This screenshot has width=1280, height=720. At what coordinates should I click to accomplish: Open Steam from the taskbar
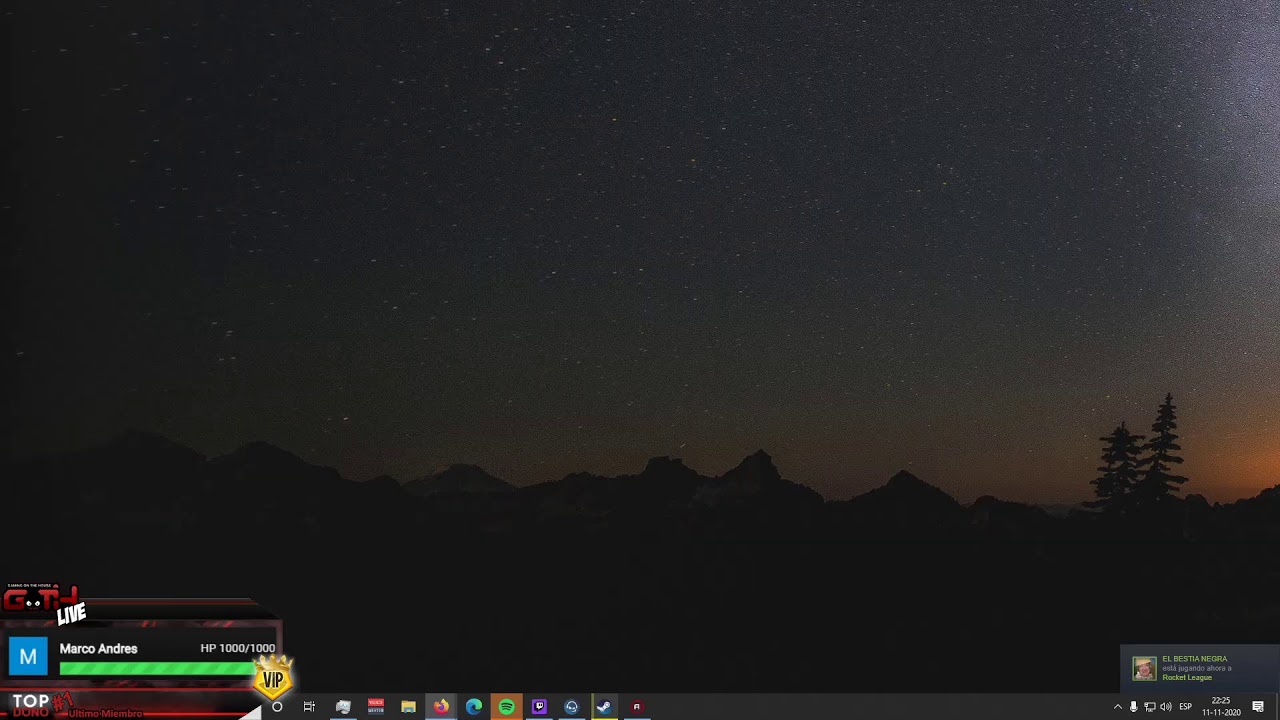(604, 707)
